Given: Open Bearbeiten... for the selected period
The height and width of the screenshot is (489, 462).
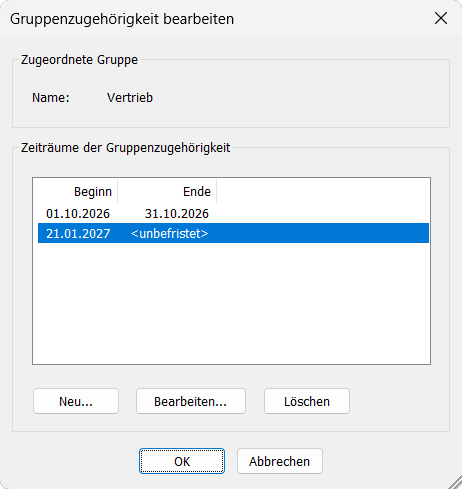Looking at the screenshot, I should [191, 401].
